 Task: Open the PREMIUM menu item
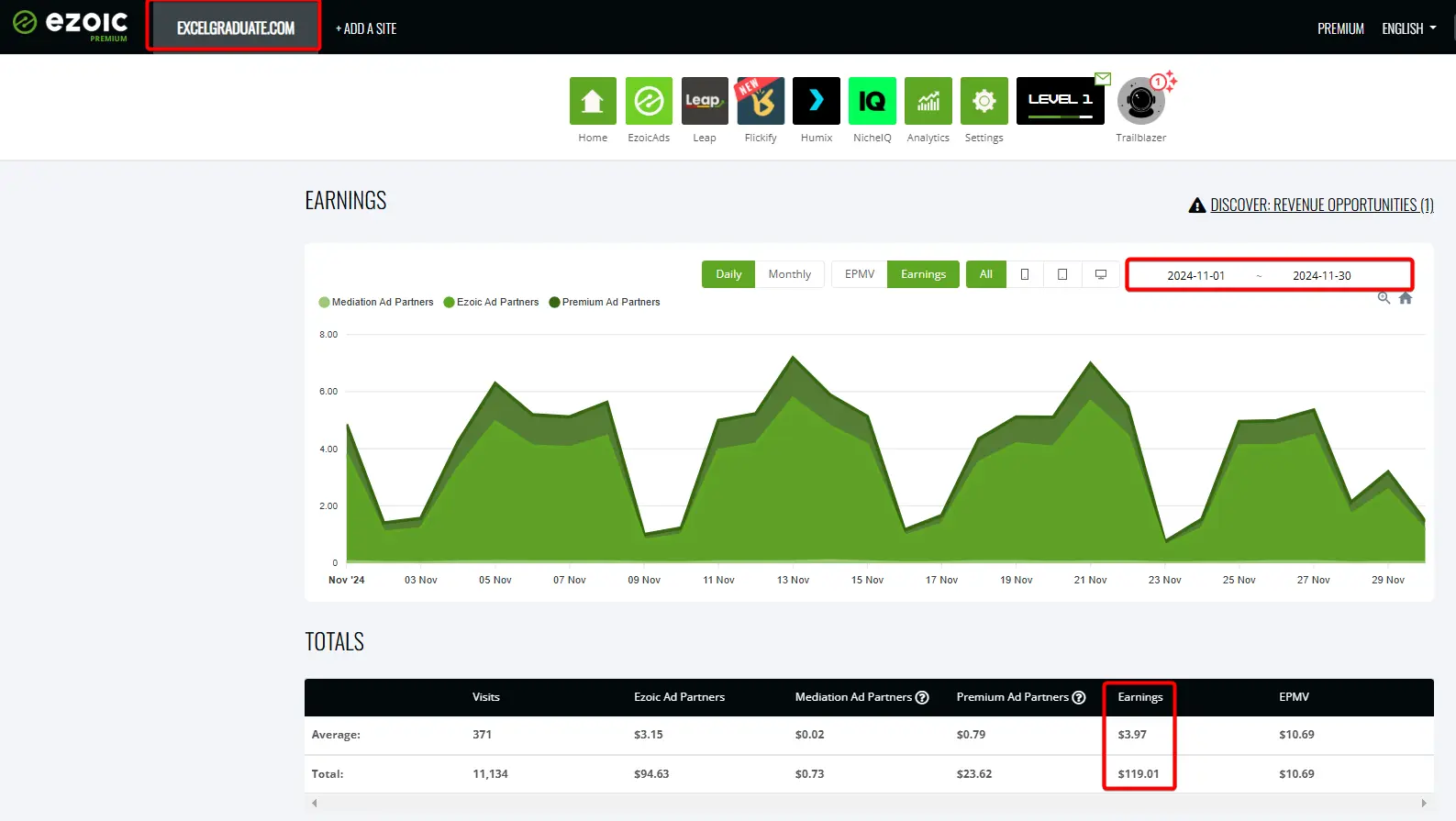click(x=1340, y=28)
